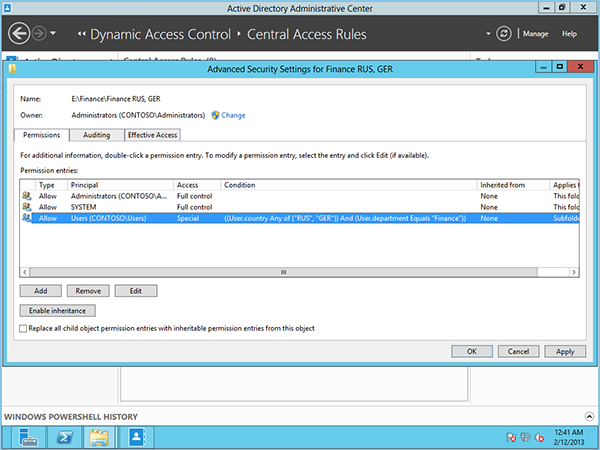Expand Windows PowerShell History panel chevron
Image resolution: width=600 pixels, height=450 pixels.
589,416
